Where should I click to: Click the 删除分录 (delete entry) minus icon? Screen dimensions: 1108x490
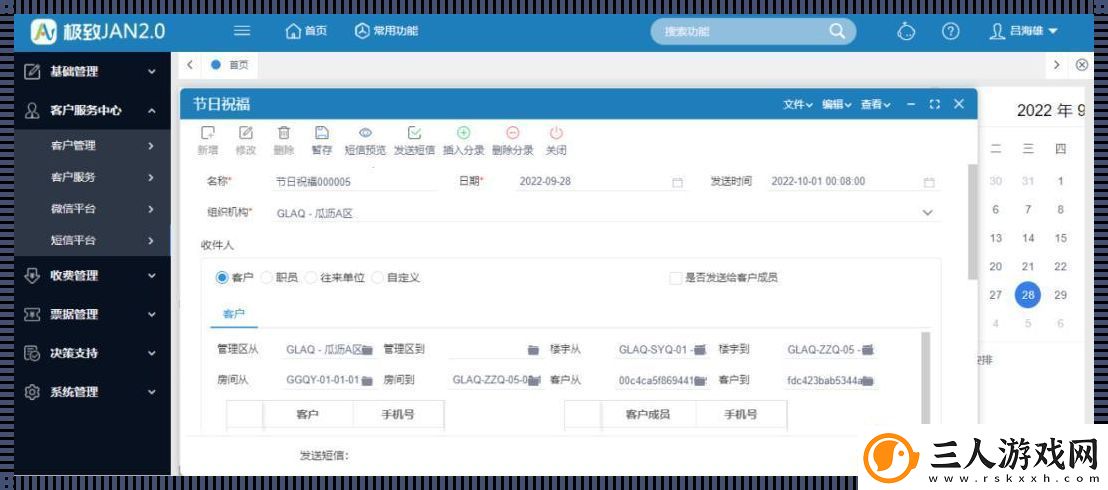point(513,133)
